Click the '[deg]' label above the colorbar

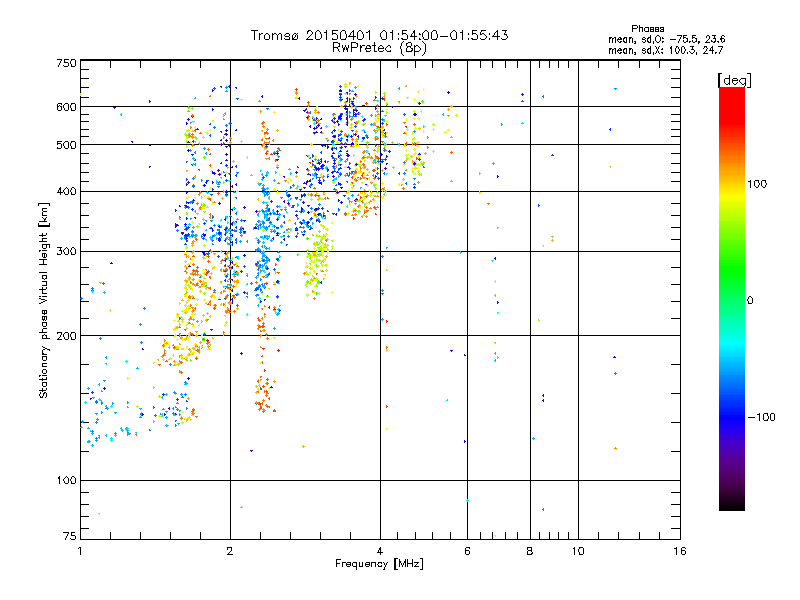click(734, 80)
